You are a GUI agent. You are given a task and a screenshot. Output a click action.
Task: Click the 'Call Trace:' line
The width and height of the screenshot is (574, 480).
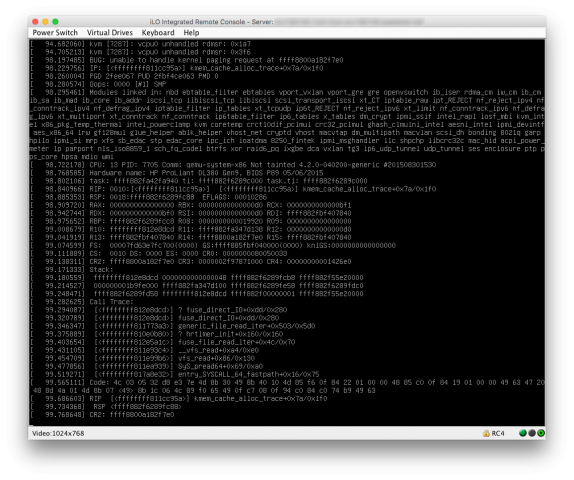(x=82, y=302)
